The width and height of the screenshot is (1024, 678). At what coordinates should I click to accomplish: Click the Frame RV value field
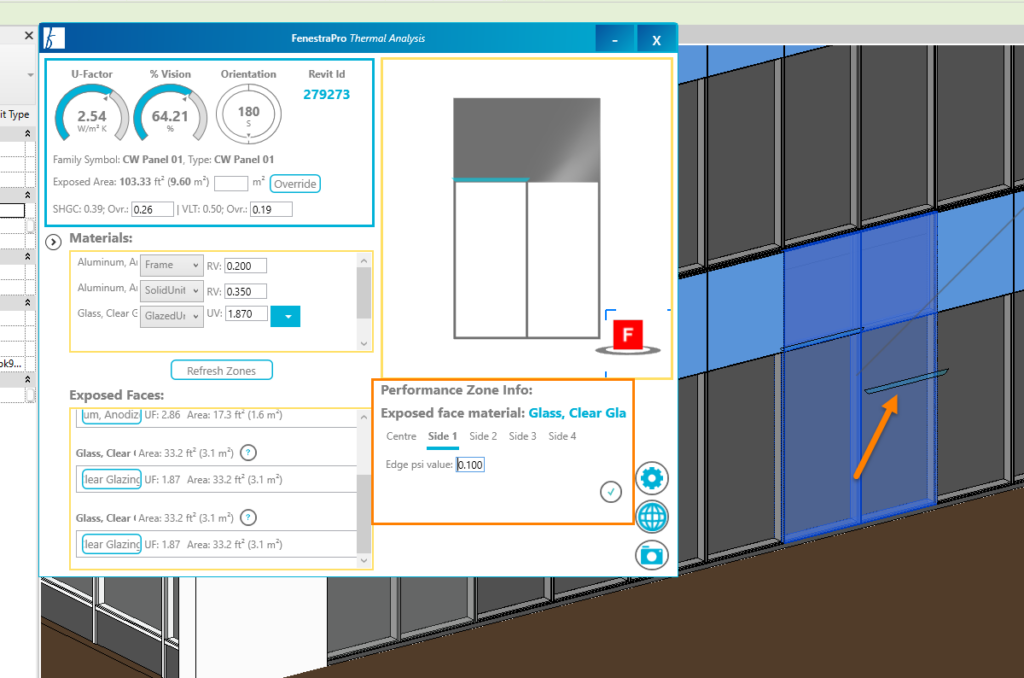click(246, 266)
